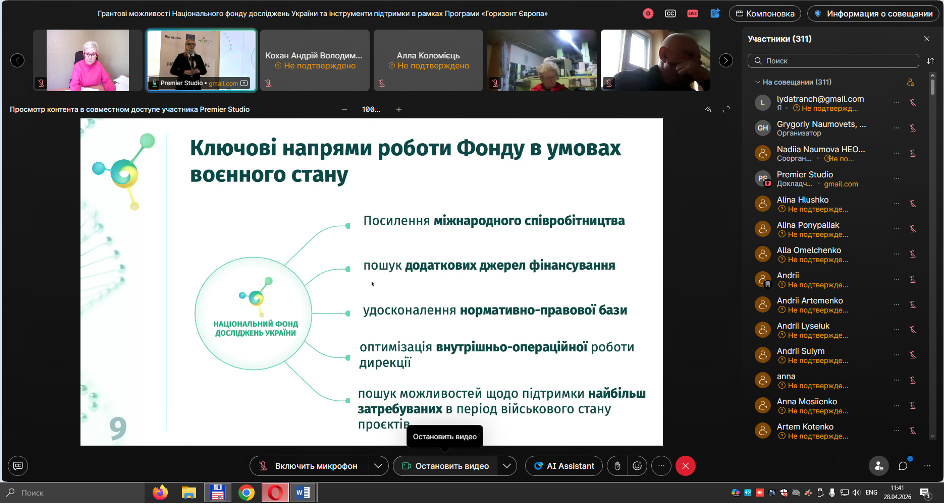Screen dimensions: 944x504
Task: Click the participants panel icon
Action: 878,465
